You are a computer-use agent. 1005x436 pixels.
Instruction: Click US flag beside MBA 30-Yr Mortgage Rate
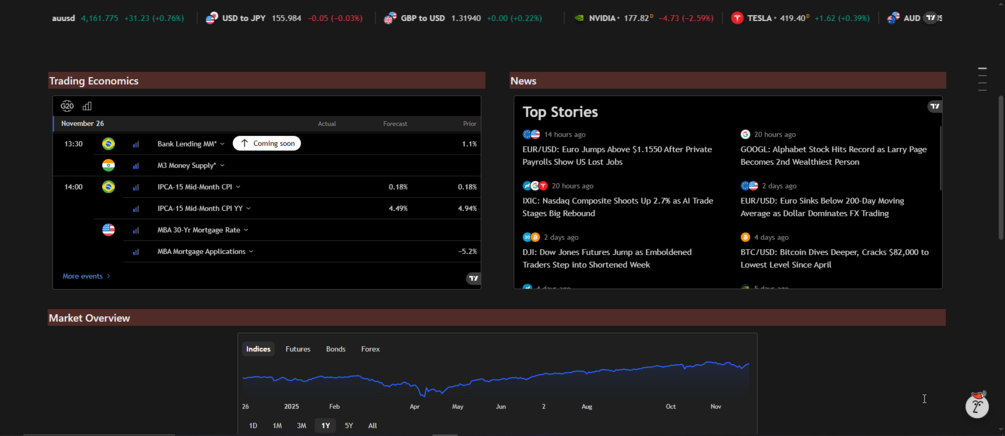point(108,230)
